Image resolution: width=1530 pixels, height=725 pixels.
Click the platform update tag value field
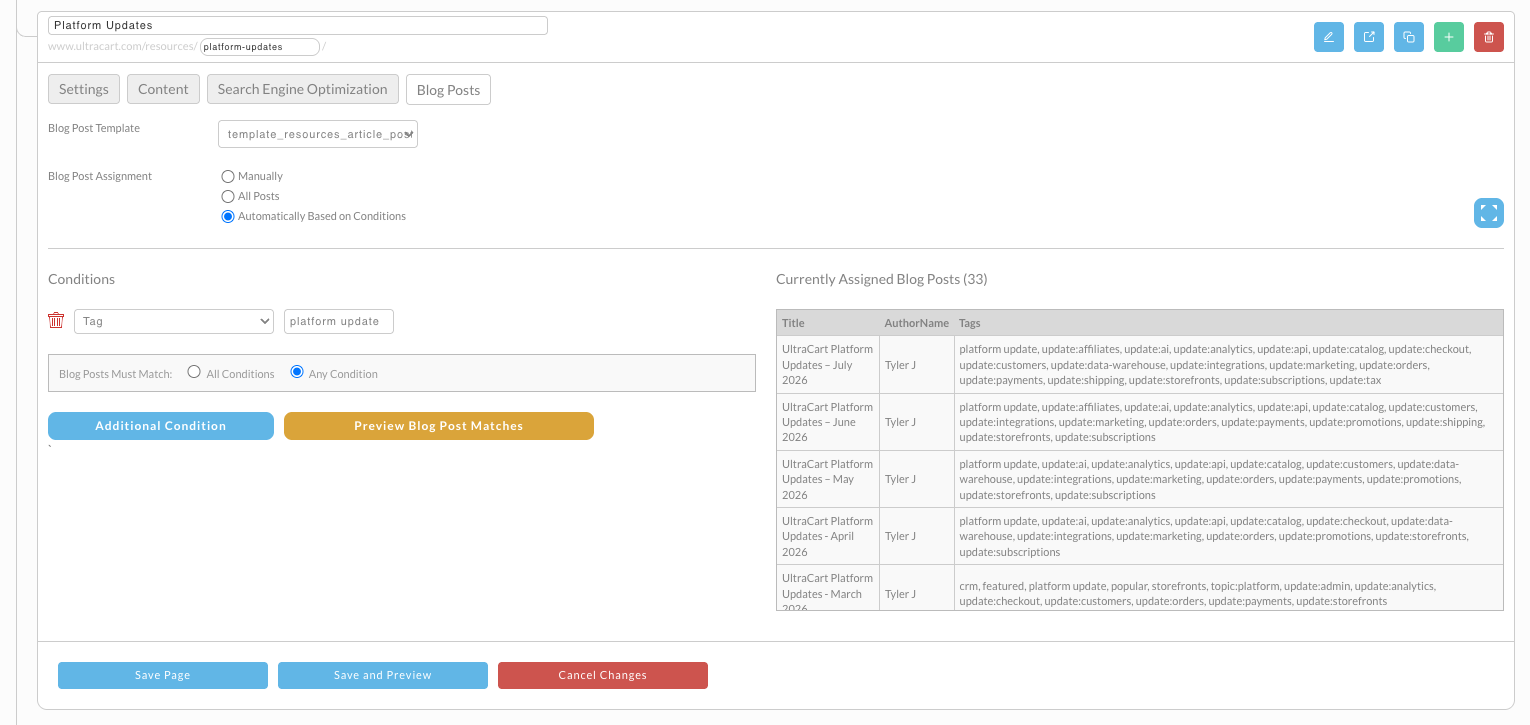tap(339, 321)
